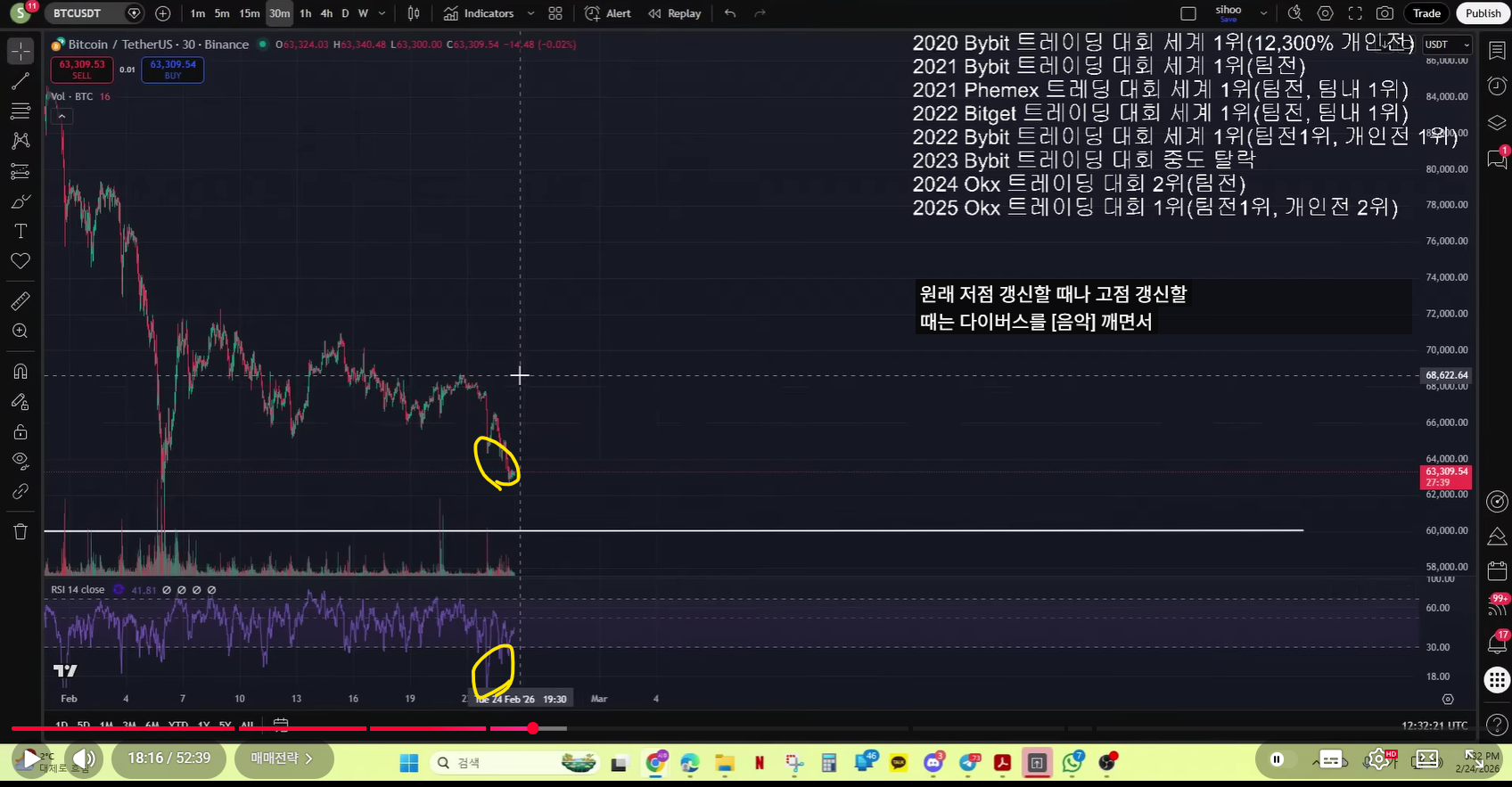Open the candlestick chart type selector
Viewport: 1512px width, 787px height.
414,13
